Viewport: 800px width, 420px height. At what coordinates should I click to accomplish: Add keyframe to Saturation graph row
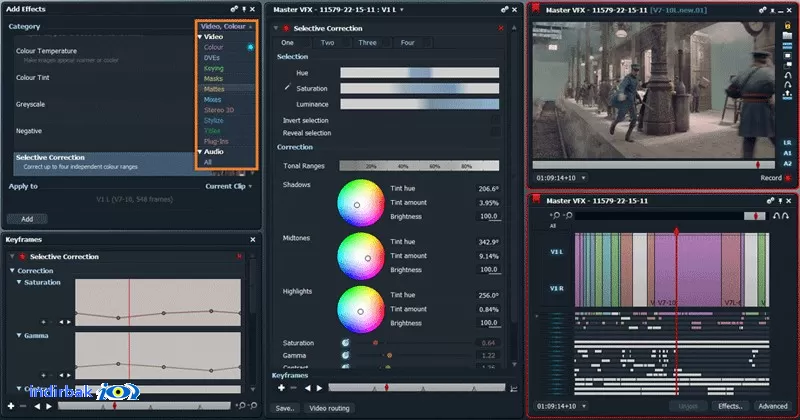click(43, 322)
